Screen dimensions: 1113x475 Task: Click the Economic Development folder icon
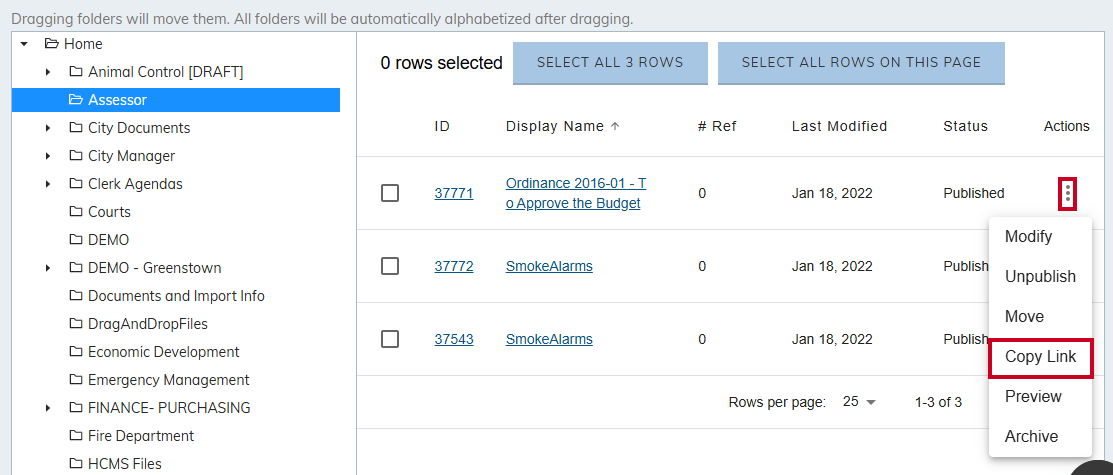[x=75, y=351]
